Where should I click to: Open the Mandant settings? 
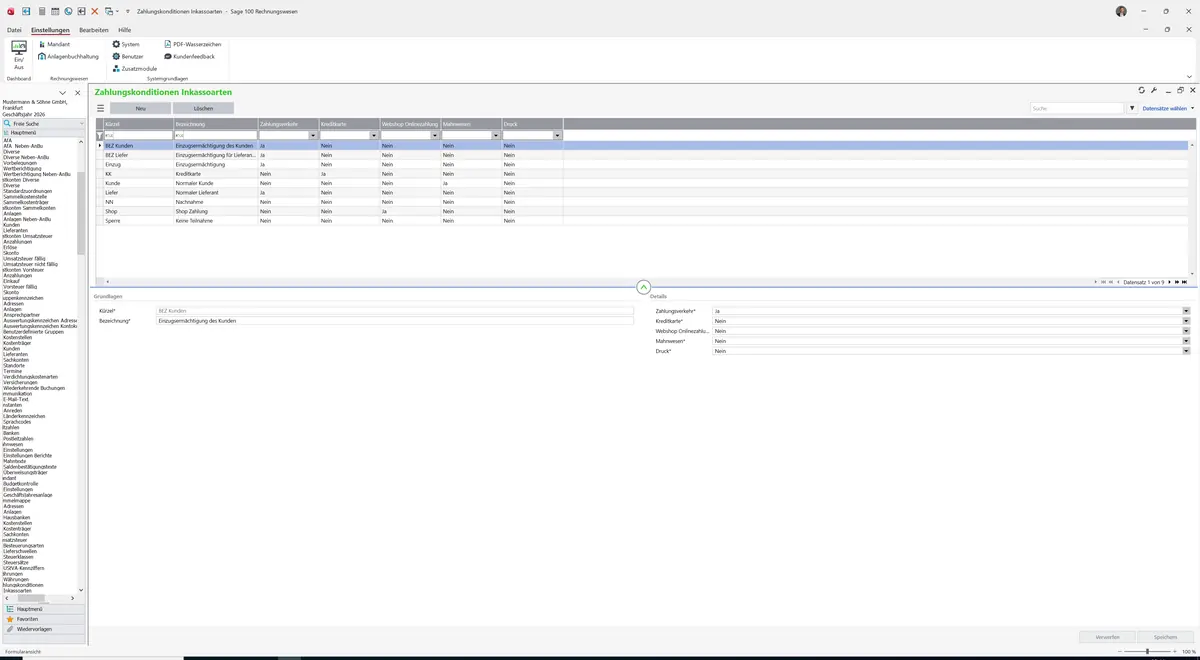[x=54, y=45]
